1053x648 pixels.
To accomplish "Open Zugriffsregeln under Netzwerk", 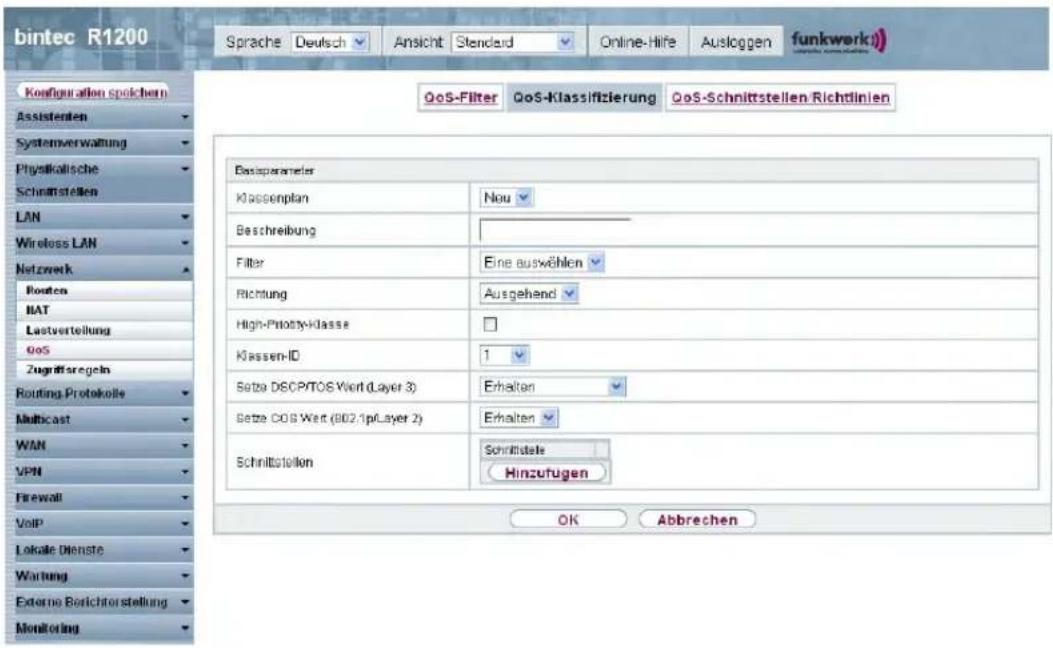I will [104, 369].
